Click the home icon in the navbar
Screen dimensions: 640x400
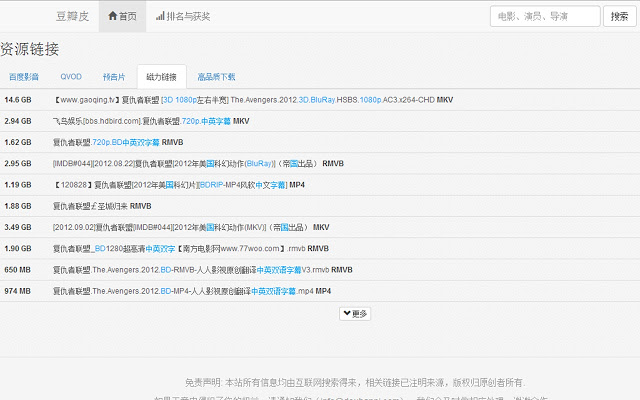point(113,16)
